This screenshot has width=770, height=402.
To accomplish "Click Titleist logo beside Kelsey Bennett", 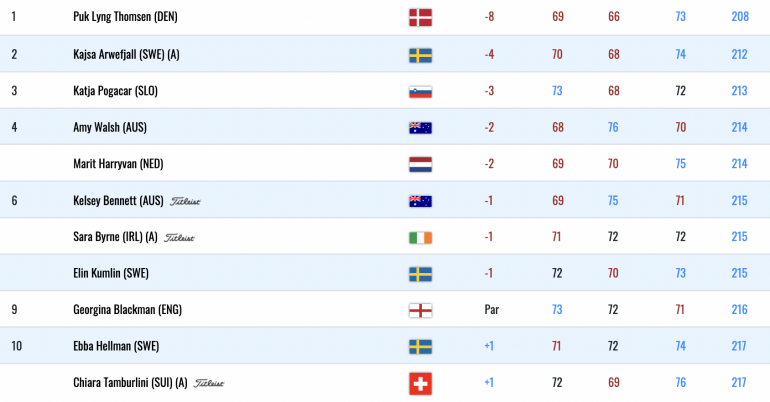I will (x=185, y=201).
